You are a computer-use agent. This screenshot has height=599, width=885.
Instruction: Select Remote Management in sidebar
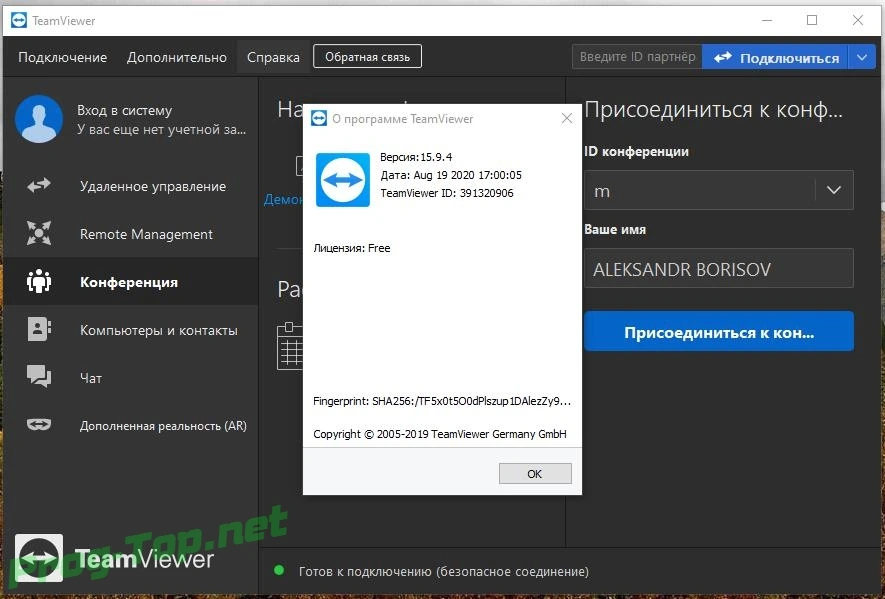131,234
